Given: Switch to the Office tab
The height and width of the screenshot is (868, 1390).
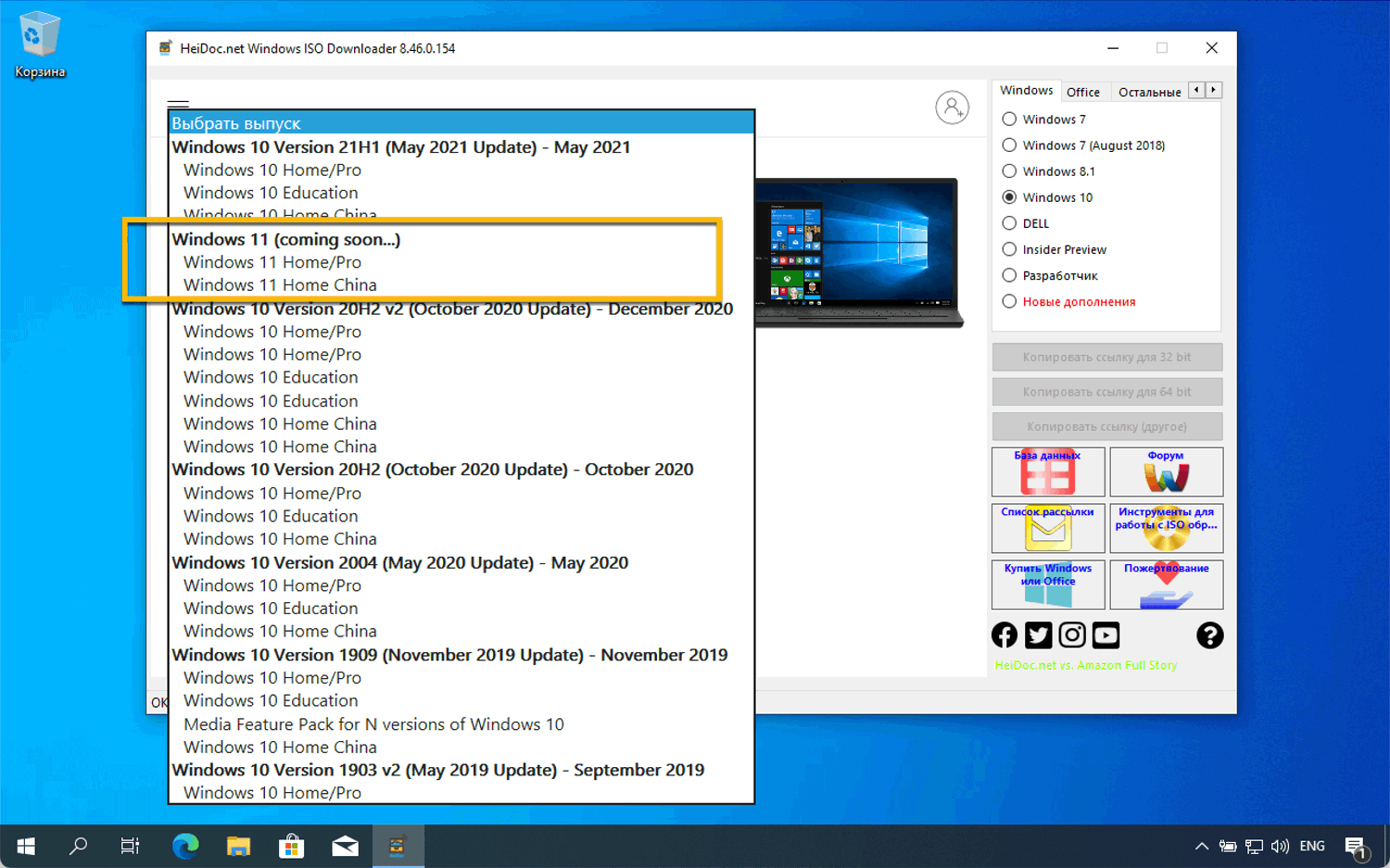Looking at the screenshot, I should [x=1084, y=91].
